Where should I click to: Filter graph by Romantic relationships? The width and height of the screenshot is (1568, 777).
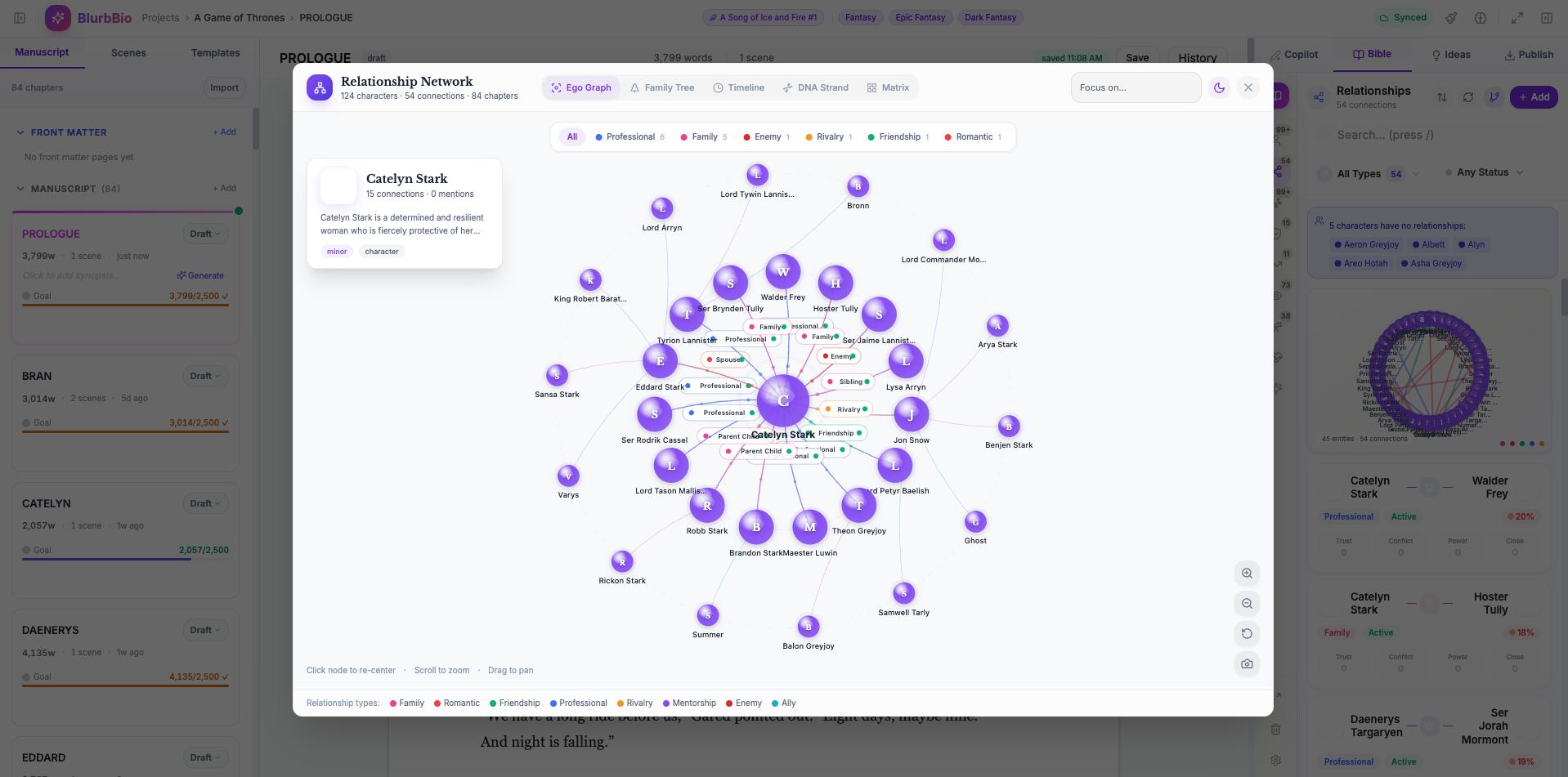(973, 137)
